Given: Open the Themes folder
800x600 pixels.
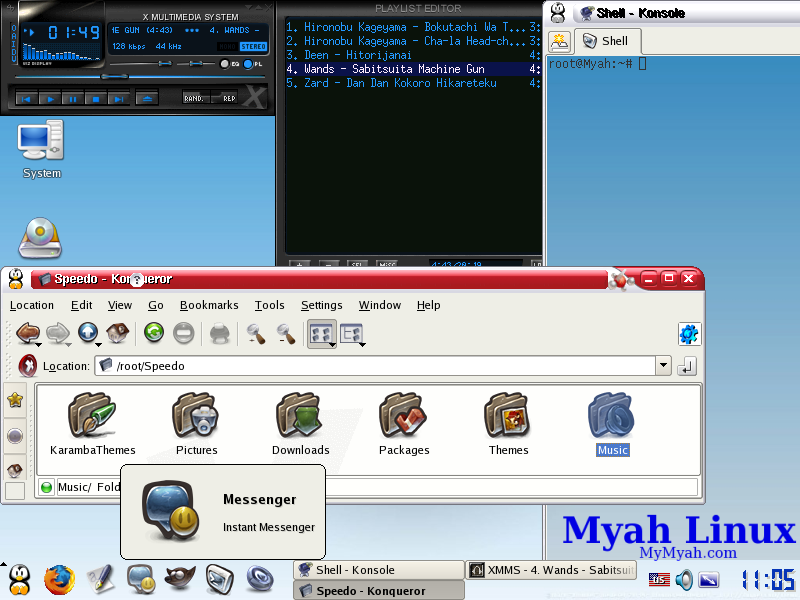Looking at the screenshot, I should pos(508,423).
